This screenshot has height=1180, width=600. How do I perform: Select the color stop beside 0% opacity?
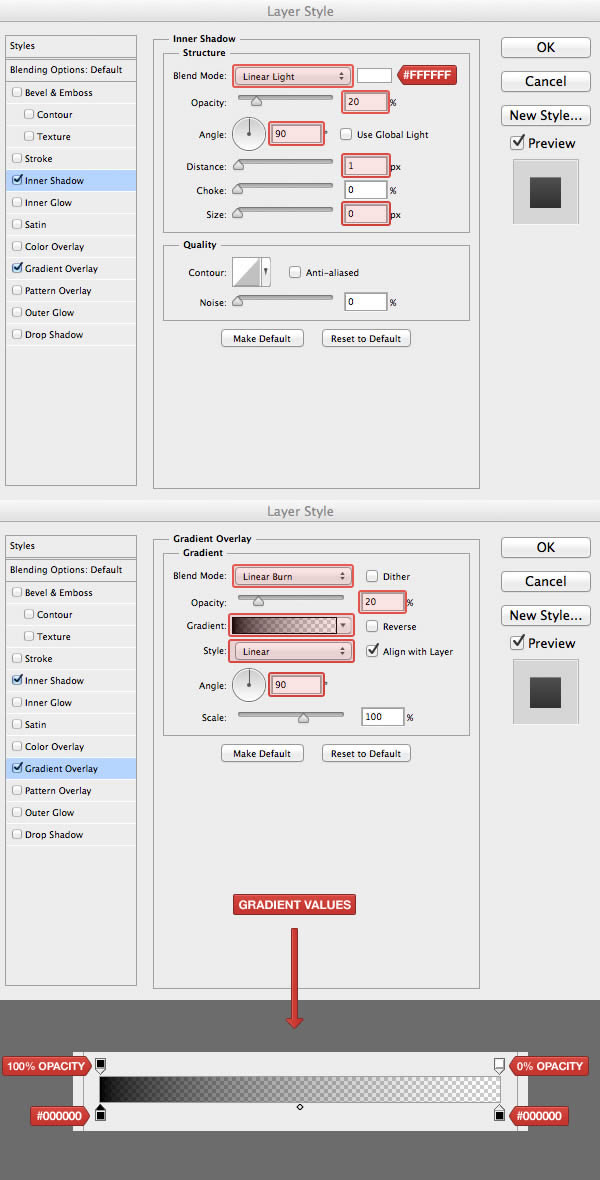pyautogui.click(x=499, y=1113)
